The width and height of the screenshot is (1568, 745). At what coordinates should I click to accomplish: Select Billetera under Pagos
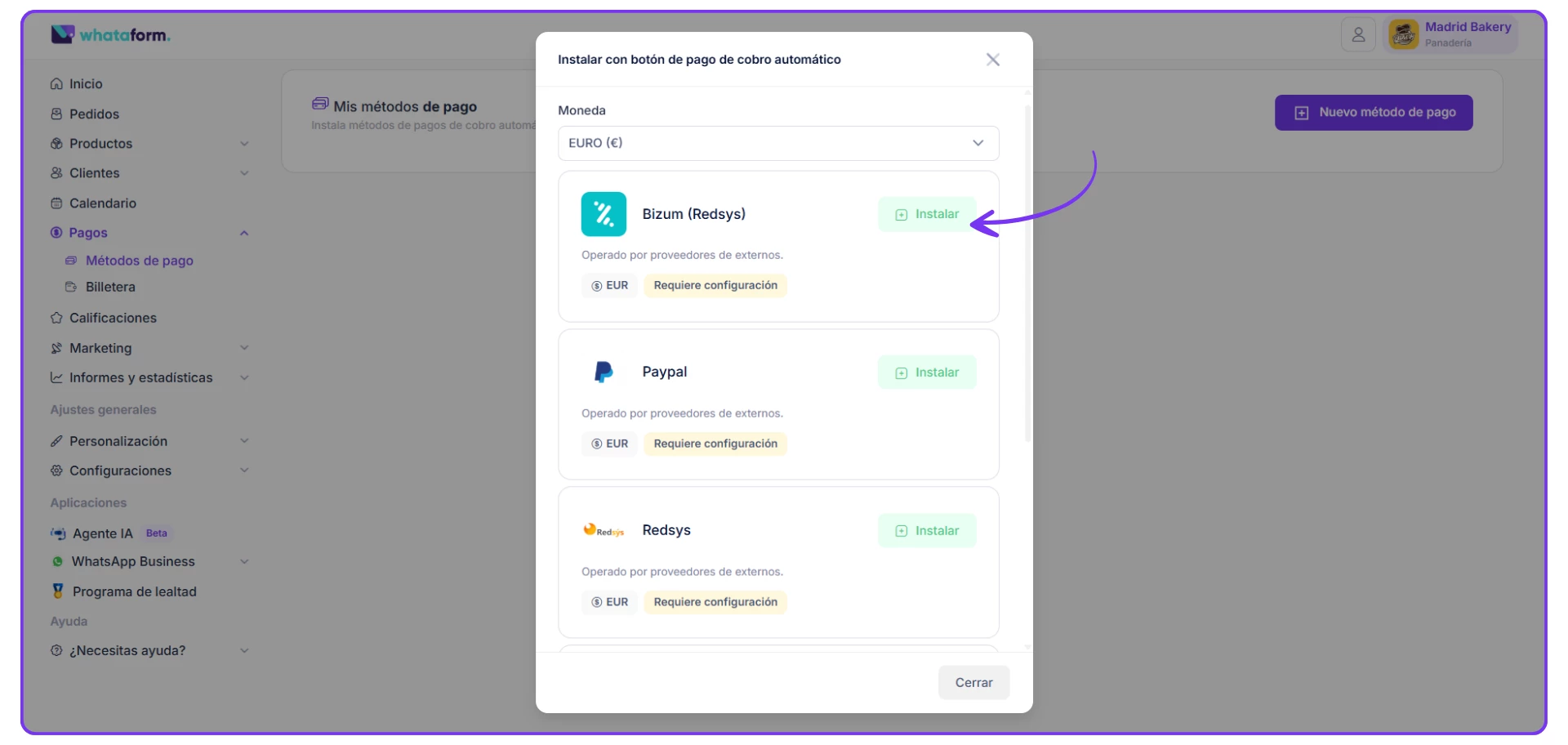coord(110,288)
